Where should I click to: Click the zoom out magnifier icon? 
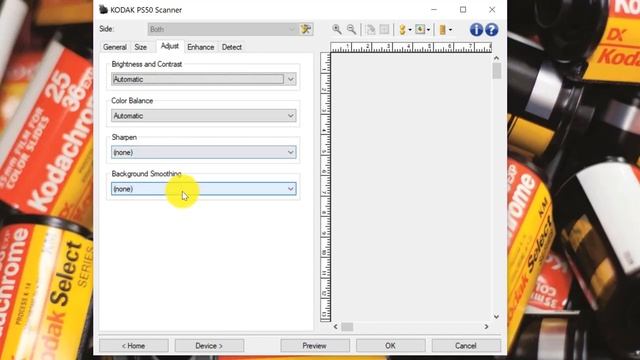tap(351, 29)
